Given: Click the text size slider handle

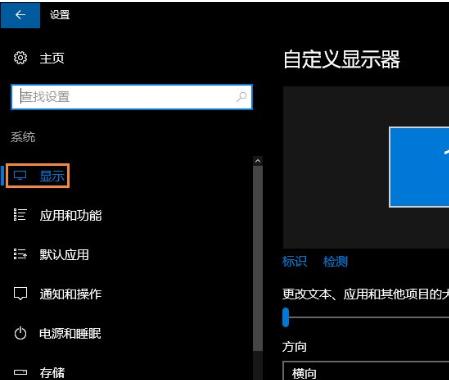Looking at the screenshot, I should [x=286, y=317].
